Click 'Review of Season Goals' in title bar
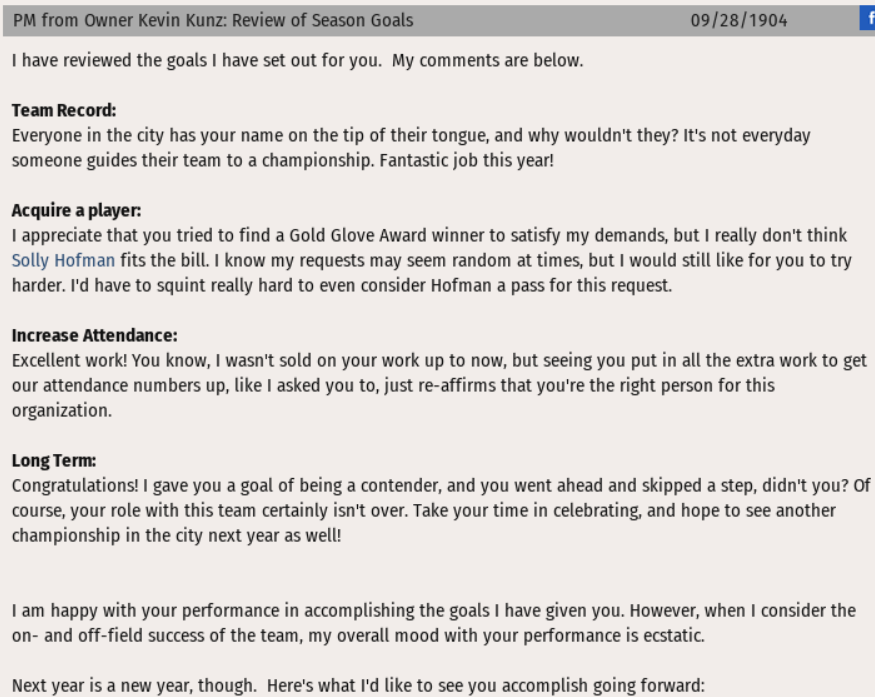The height and width of the screenshot is (697, 875). pos(323,20)
